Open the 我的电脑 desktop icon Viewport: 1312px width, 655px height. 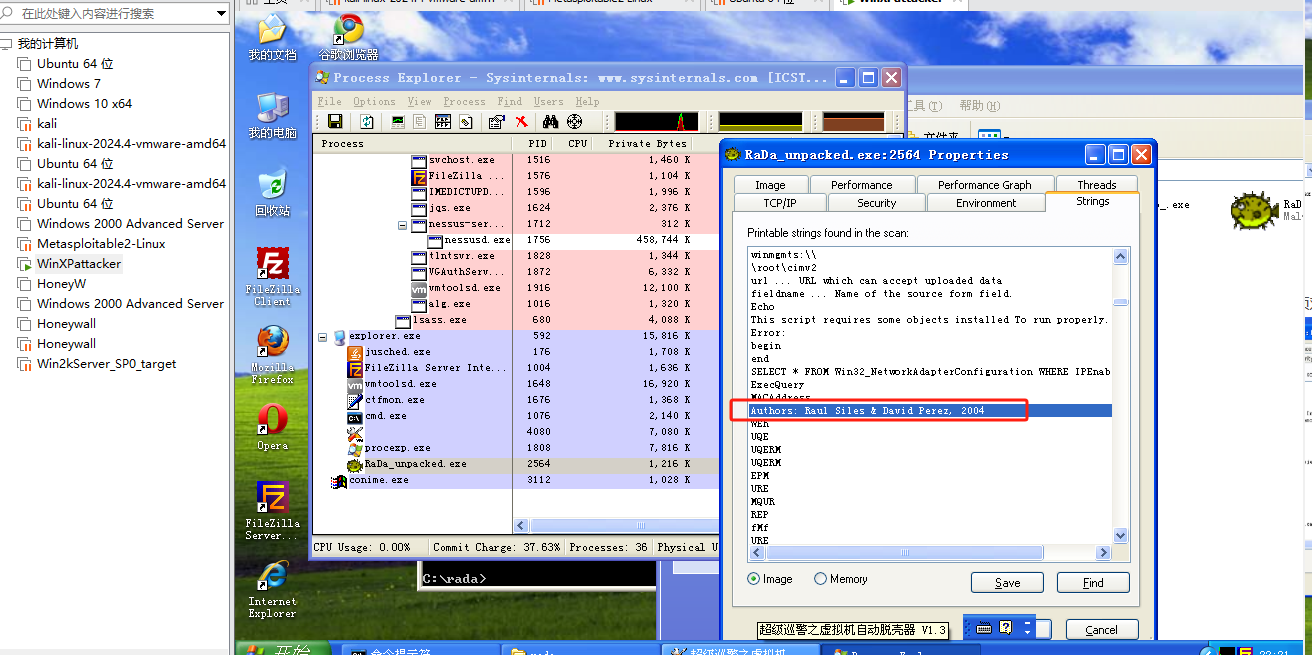(x=272, y=116)
